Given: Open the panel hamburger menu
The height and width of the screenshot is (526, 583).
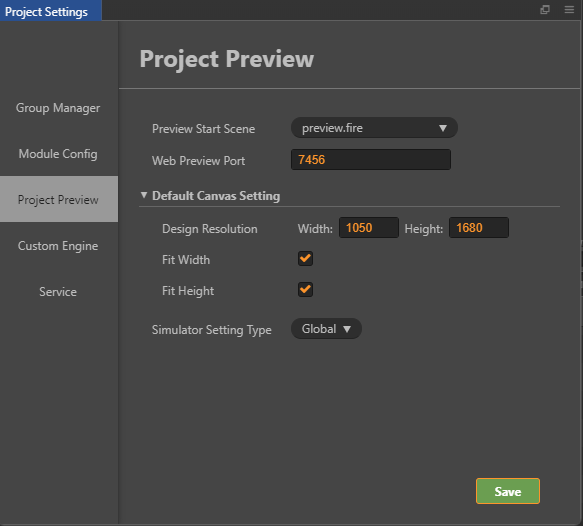Looking at the screenshot, I should [x=569, y=10].
